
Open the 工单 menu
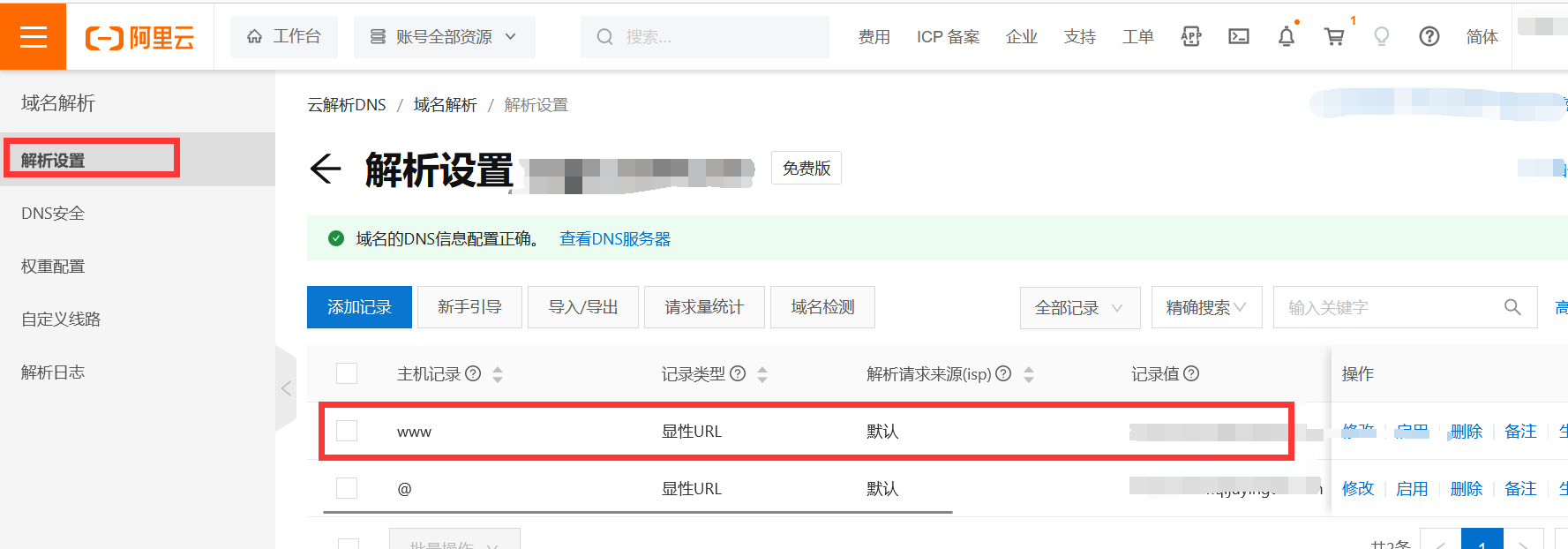pyautogui.click(x=1137, y=37)
